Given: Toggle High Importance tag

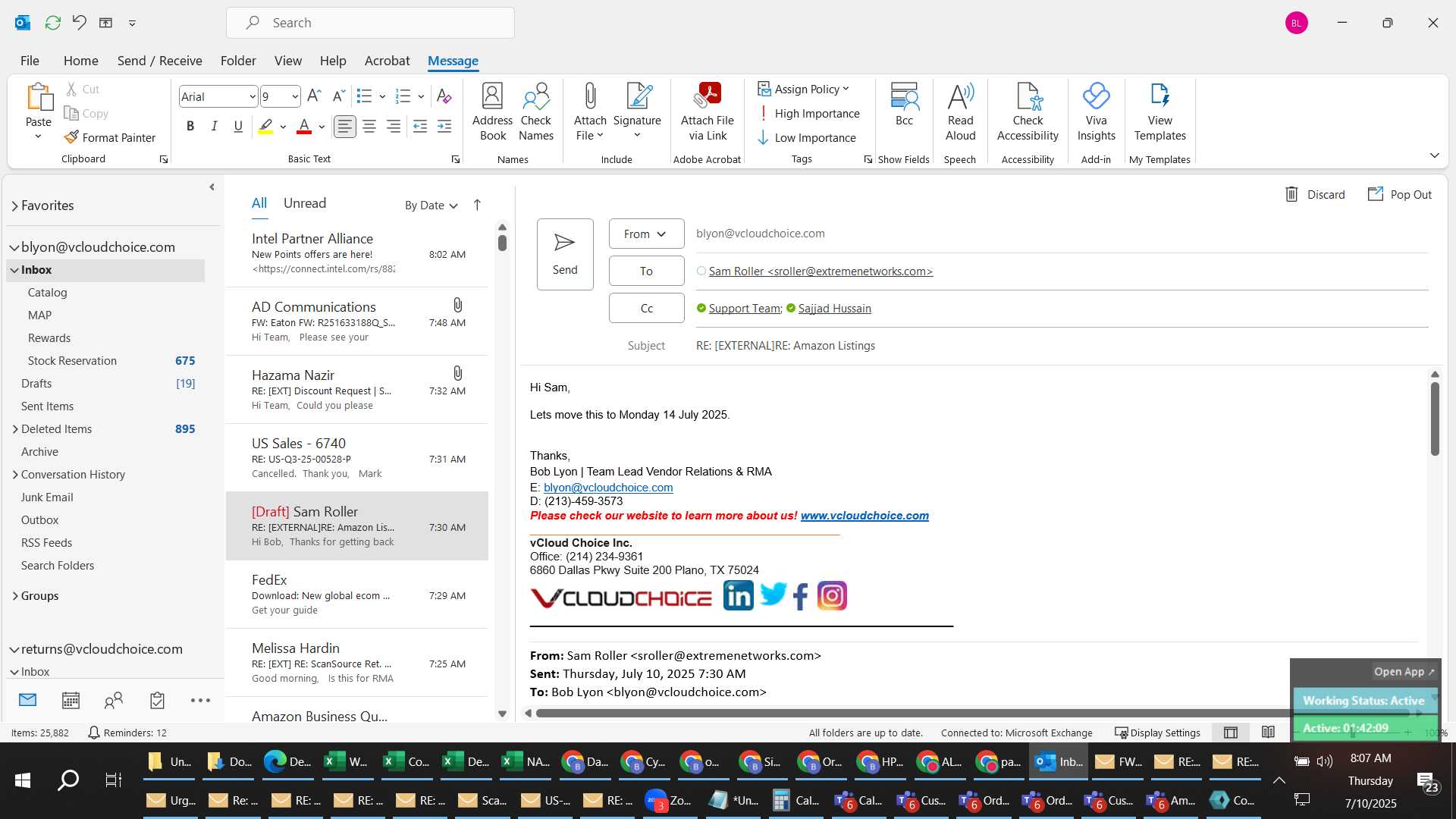Looking at the screenshot, I should [x=808, y=114].
